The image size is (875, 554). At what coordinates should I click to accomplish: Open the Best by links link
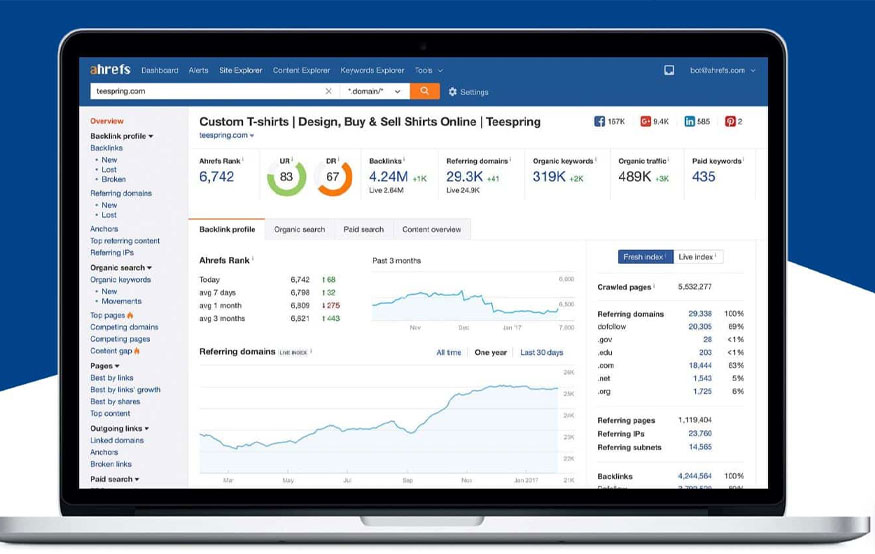[x=112, y=378]
